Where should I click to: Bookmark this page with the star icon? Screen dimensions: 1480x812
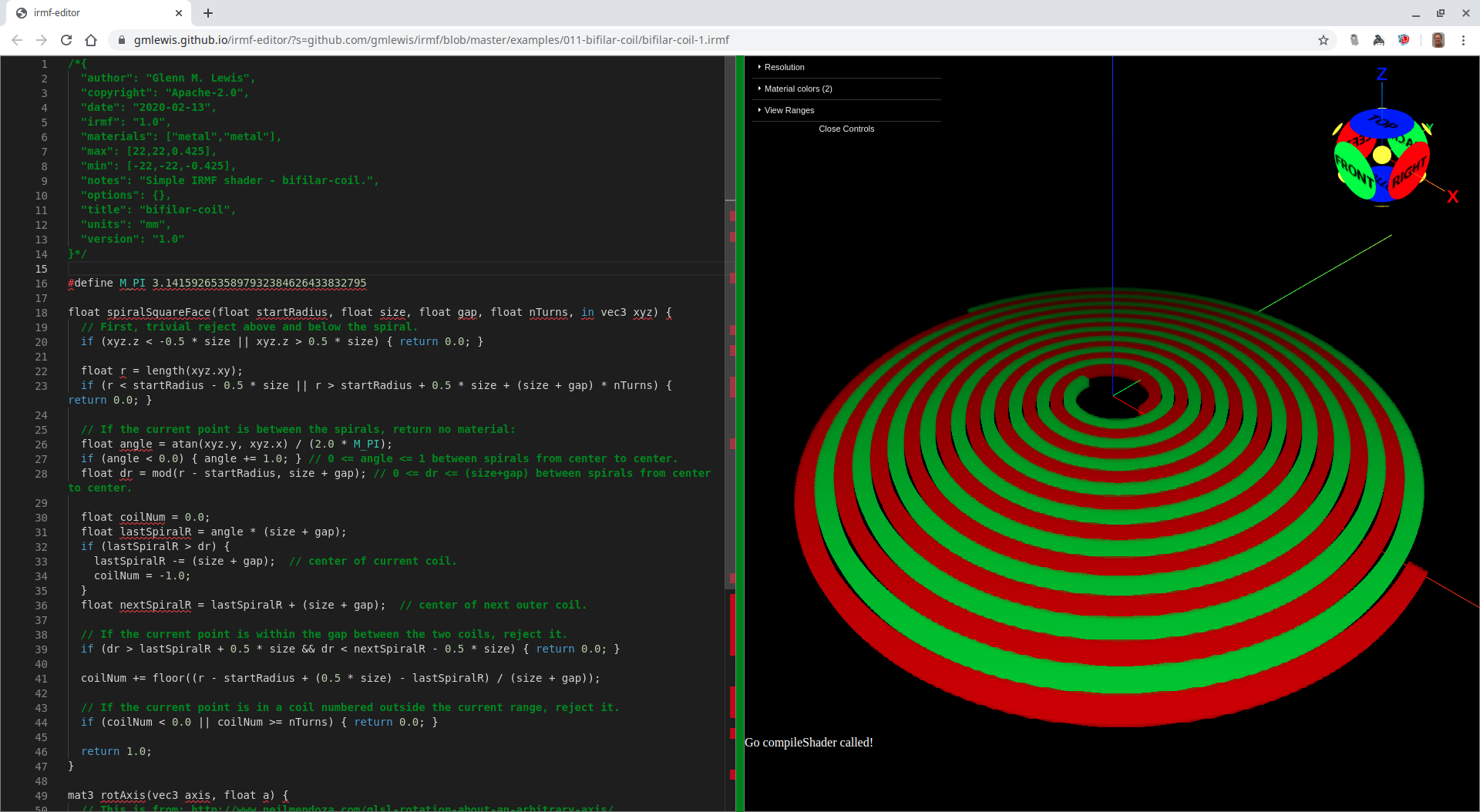pyautogui.click(x=1324, y=40)
